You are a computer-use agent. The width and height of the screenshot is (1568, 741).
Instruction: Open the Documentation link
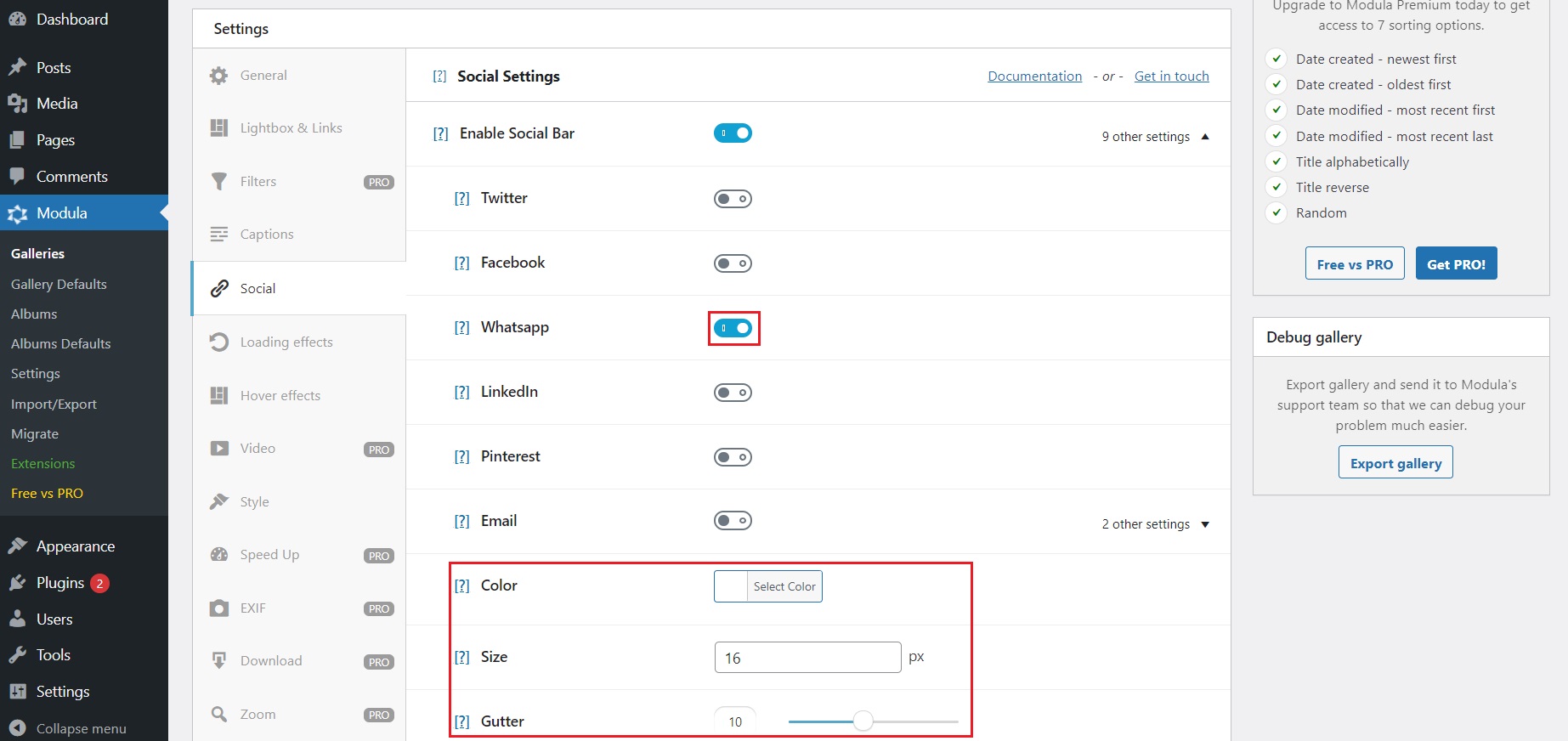(x=1034, y=76)
